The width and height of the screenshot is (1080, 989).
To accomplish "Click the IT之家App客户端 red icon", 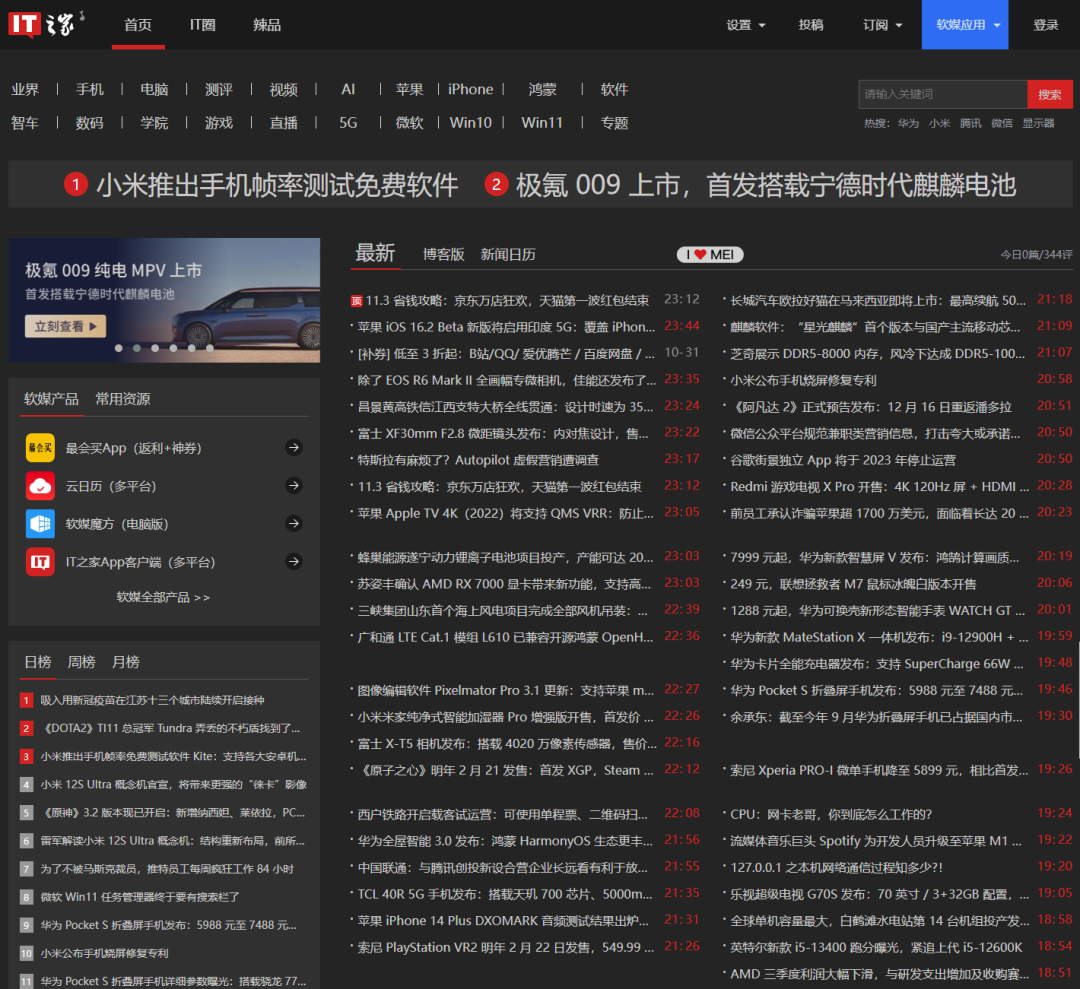I will (x=40, y=562).
